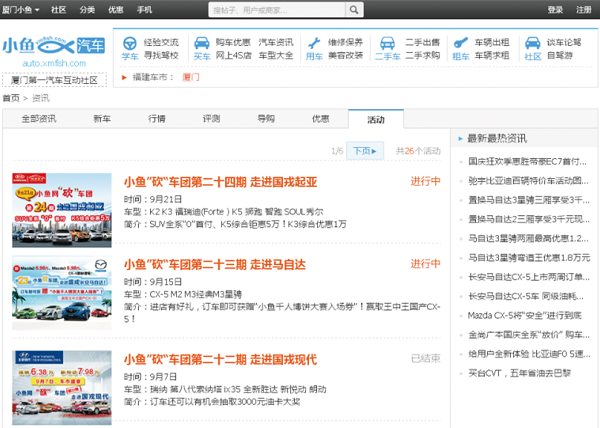The height and width of the screenshot is (428, 600).
Task: Click the 小鱼汽车 logo
Action: [x=54, y=46]
